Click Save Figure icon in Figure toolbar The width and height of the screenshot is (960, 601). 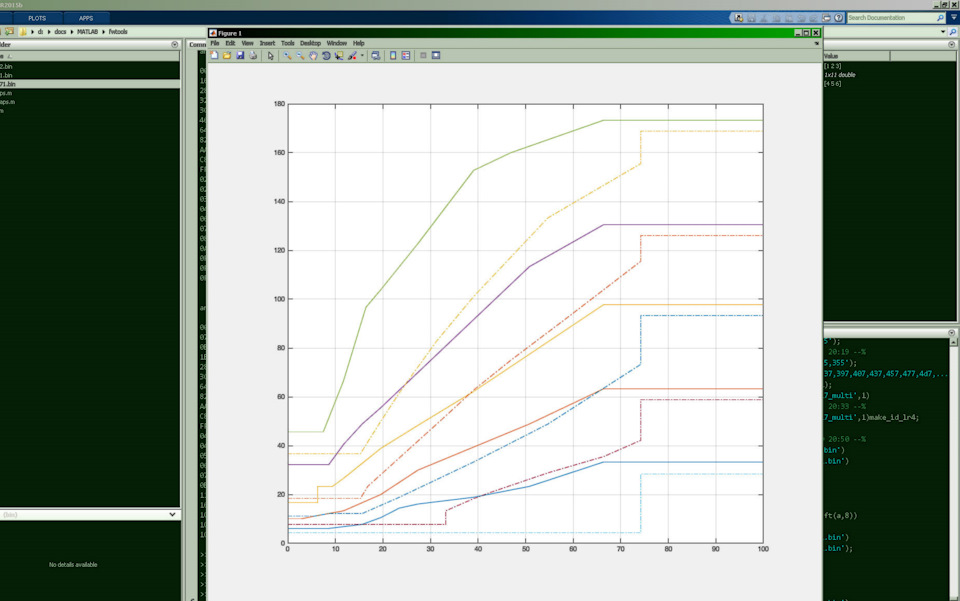(240, 56)
